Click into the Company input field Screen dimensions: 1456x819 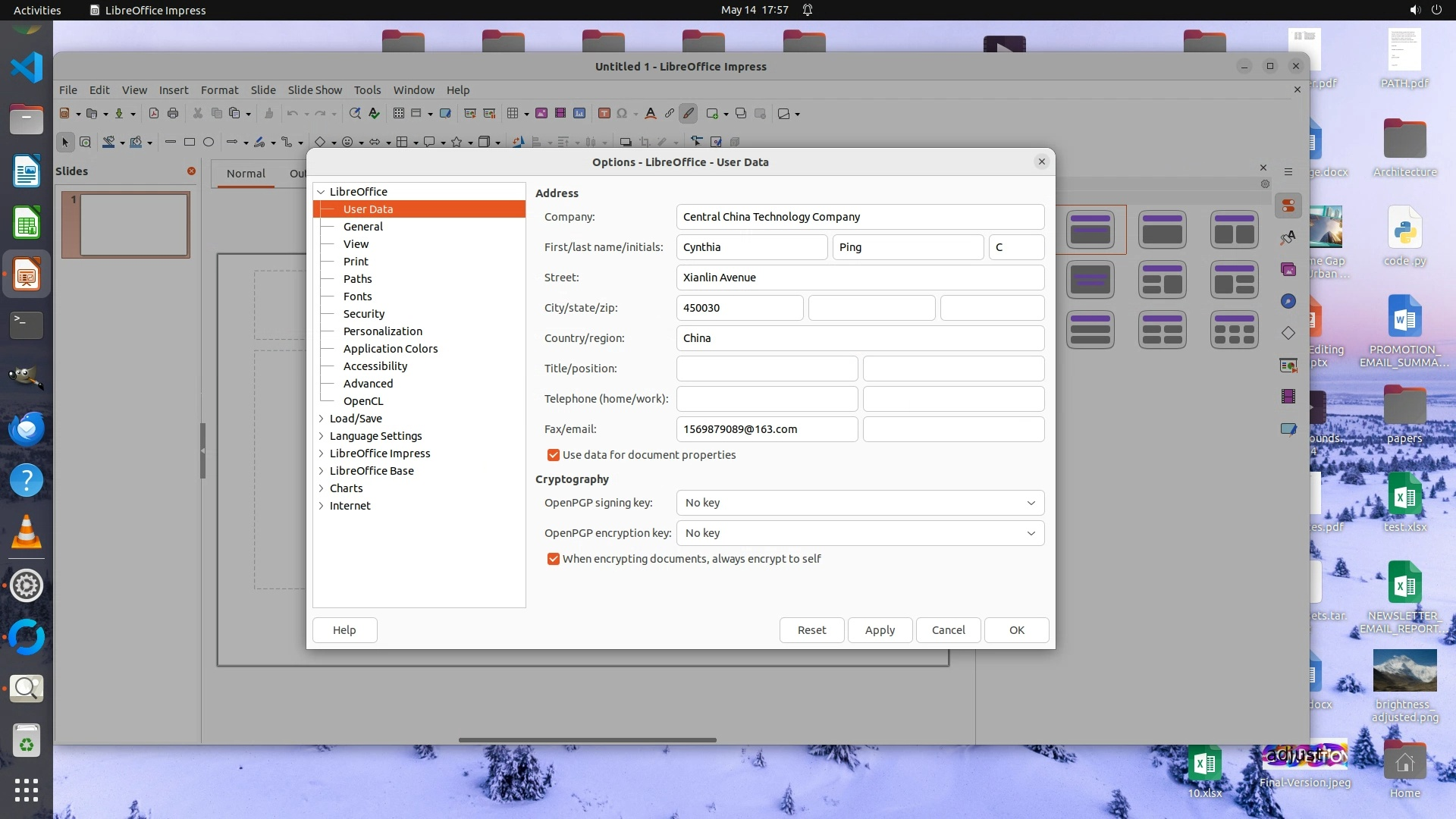click(860, 217)
